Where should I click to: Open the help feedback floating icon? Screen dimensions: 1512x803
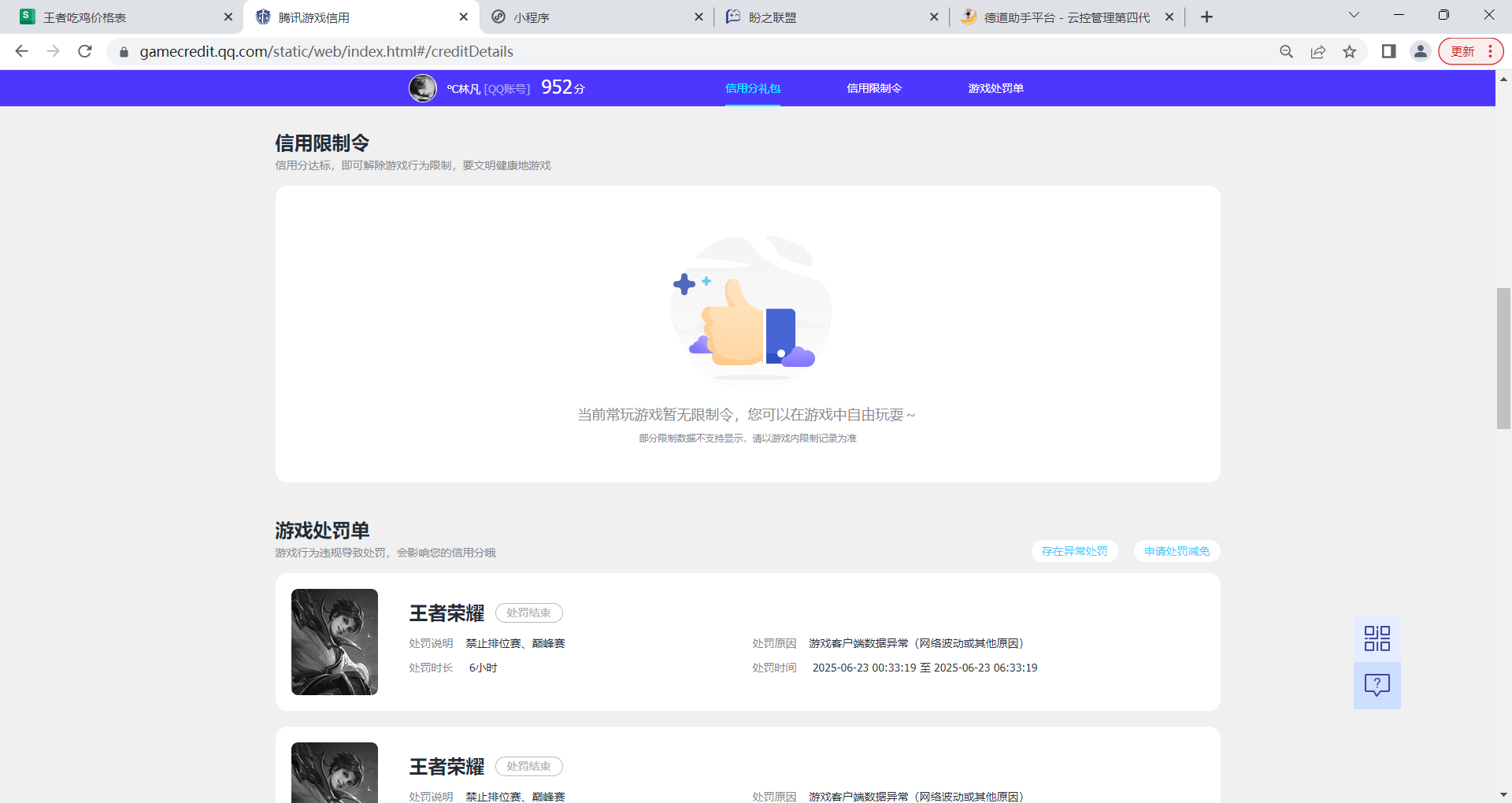(1377, 686)
